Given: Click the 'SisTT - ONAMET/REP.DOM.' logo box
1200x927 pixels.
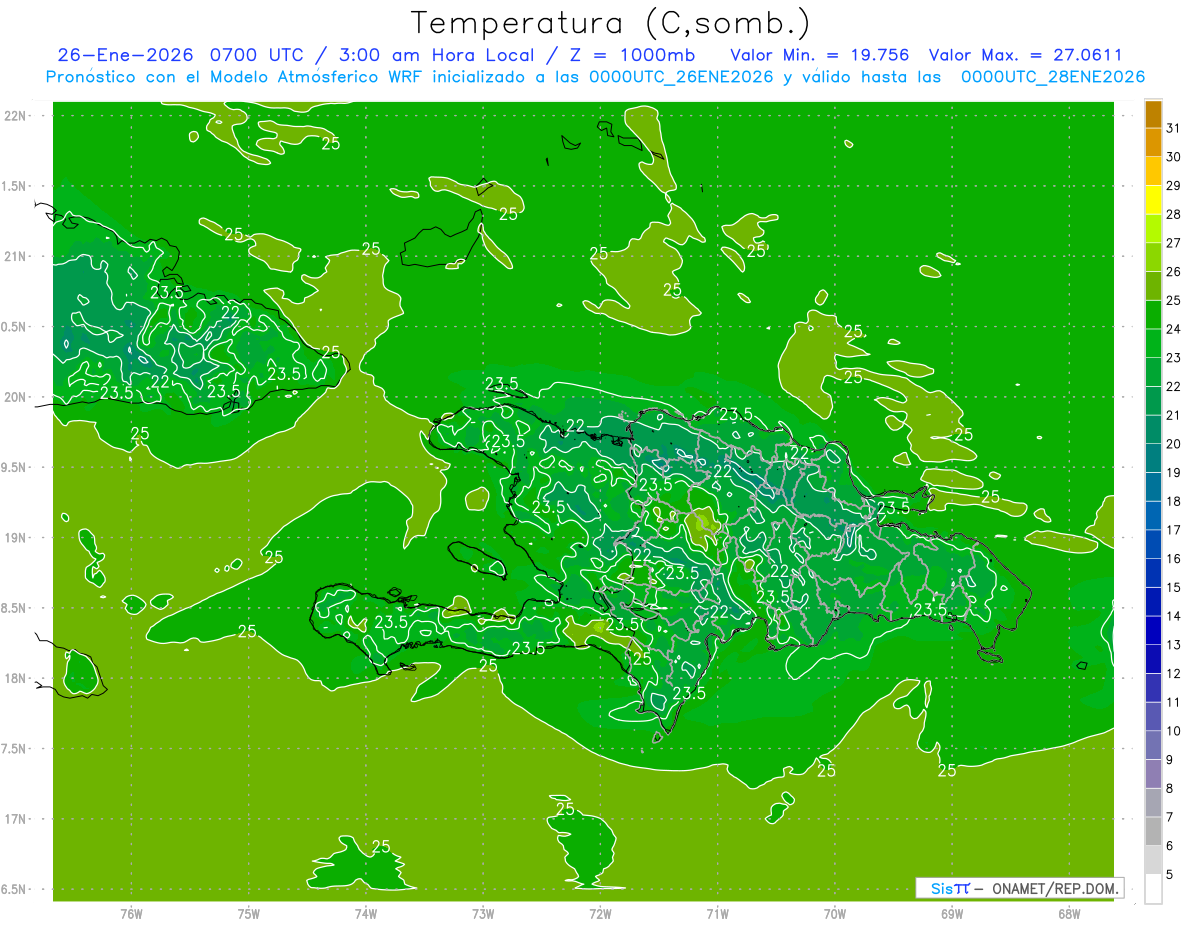Looking at the screenshot, I should (1019, 888).
